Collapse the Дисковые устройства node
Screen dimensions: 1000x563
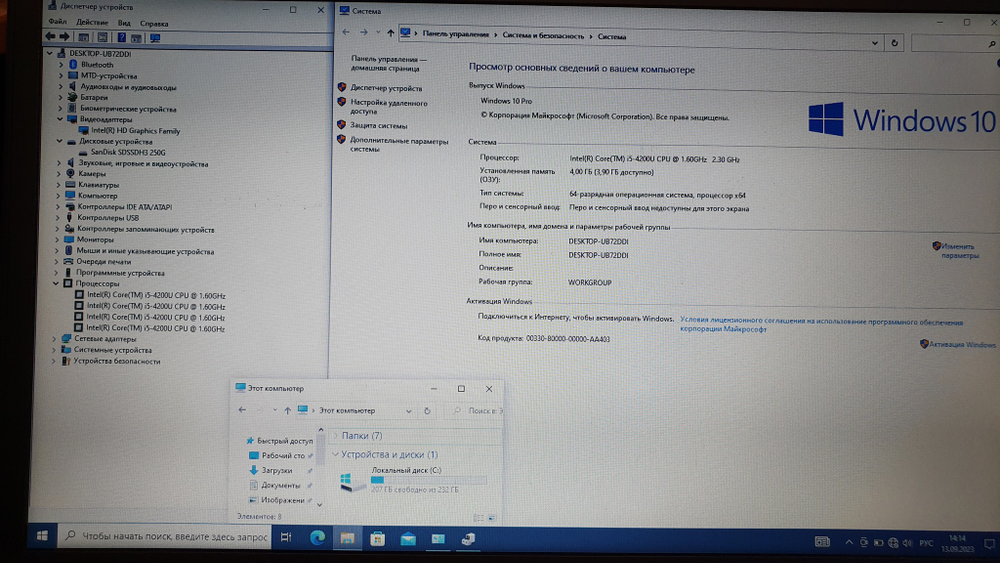coord(59,142)
